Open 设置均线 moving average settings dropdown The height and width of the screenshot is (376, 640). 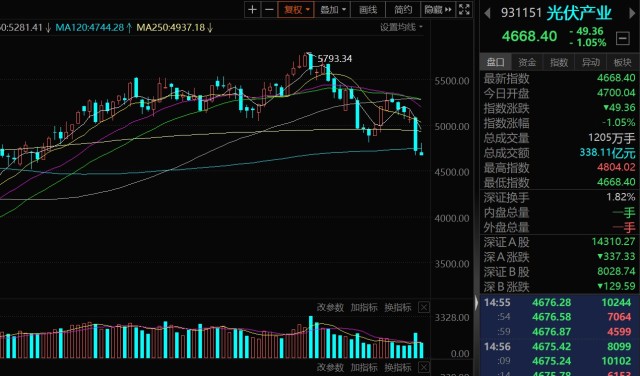tap(401, 27)
